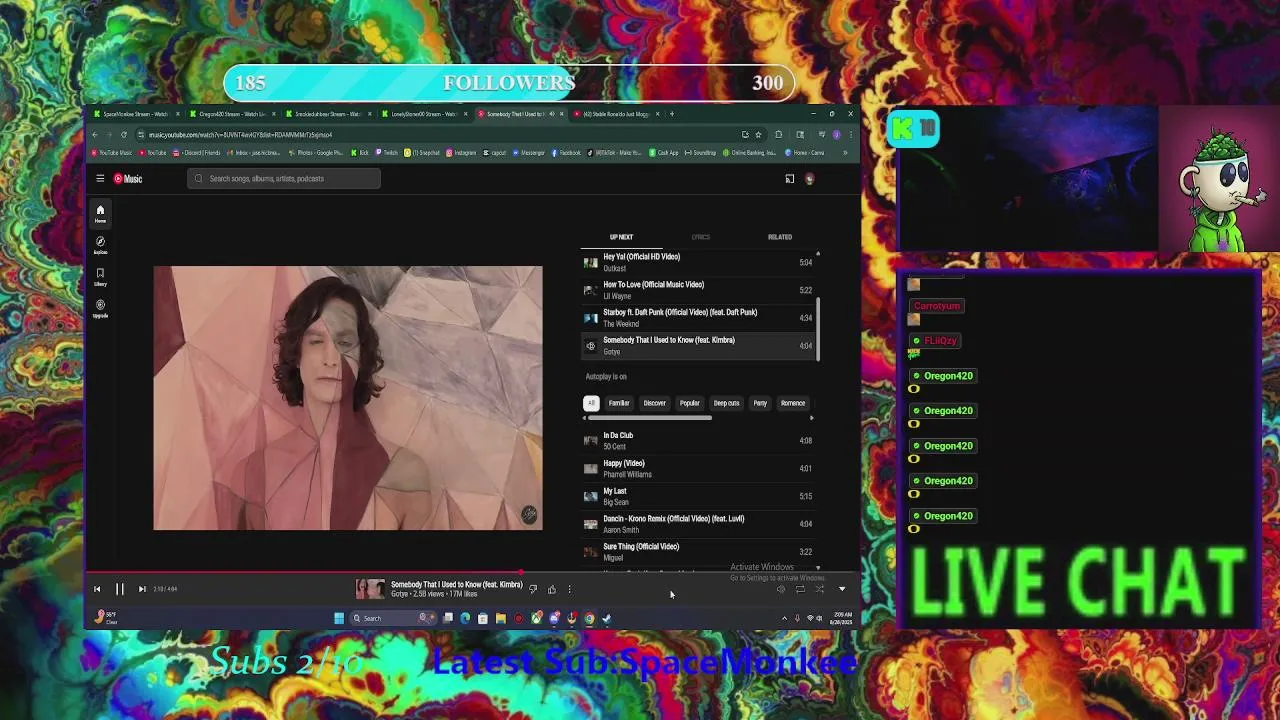Image resolution: width=1280 pixels, height=720 pixels.
Task: Open the account avatar menu
Action: point(809,179)
